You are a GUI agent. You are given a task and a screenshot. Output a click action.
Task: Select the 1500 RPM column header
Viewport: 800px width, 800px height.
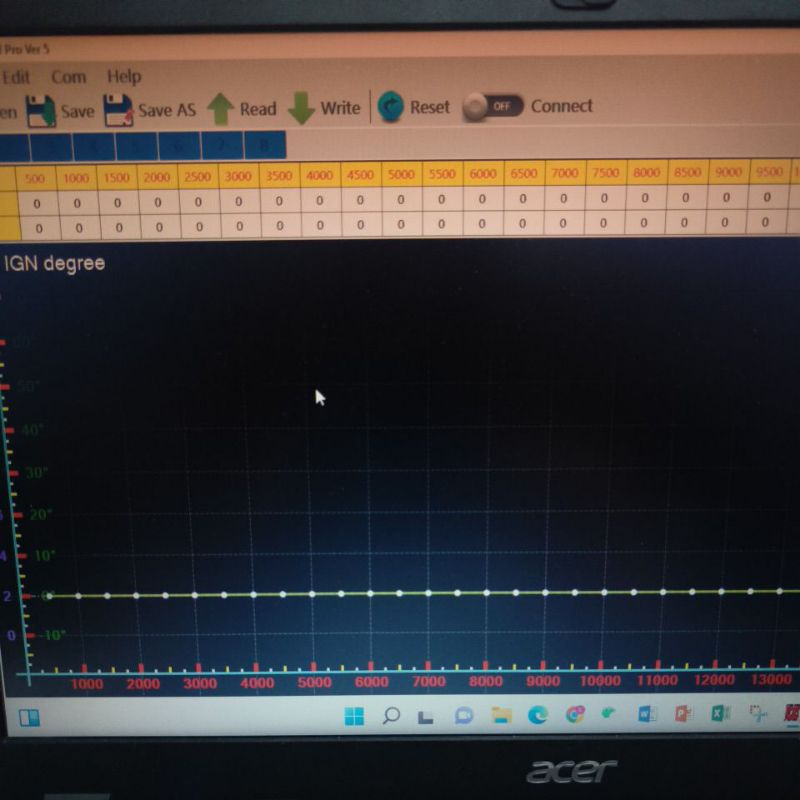coord(116,178)
